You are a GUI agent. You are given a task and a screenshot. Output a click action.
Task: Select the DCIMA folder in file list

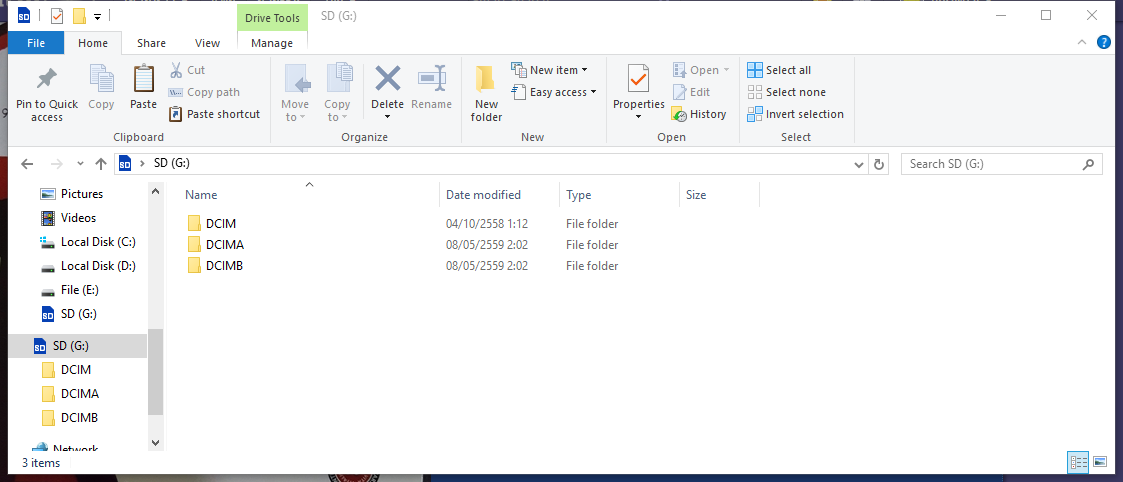(225, 245)
